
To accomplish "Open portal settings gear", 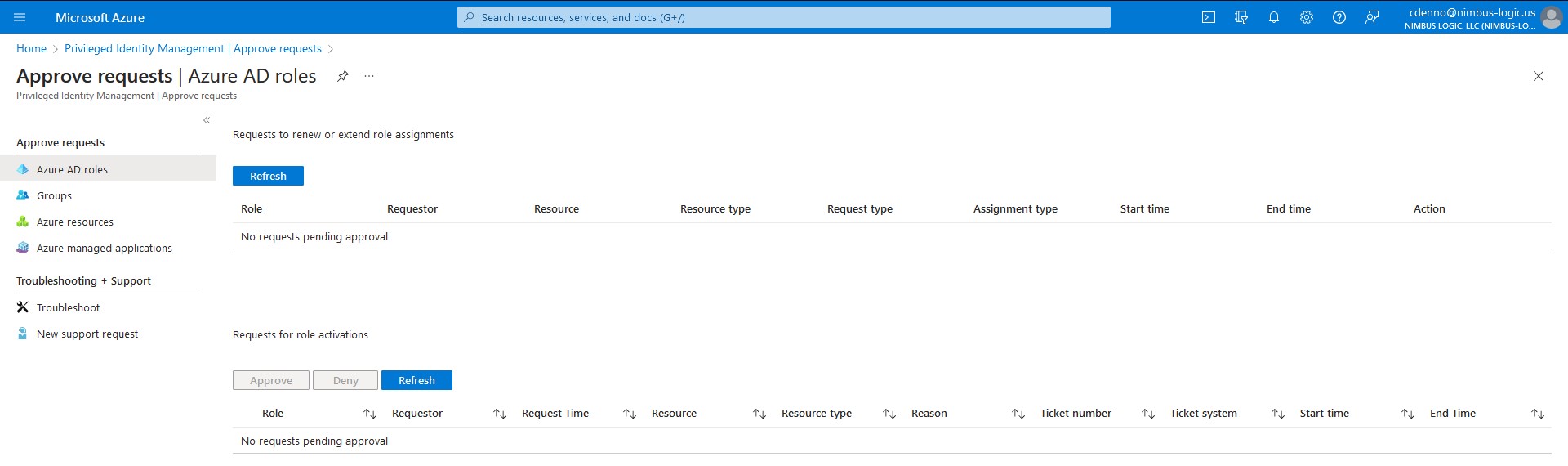I will pyautogui.click(x=1307, y=17).
